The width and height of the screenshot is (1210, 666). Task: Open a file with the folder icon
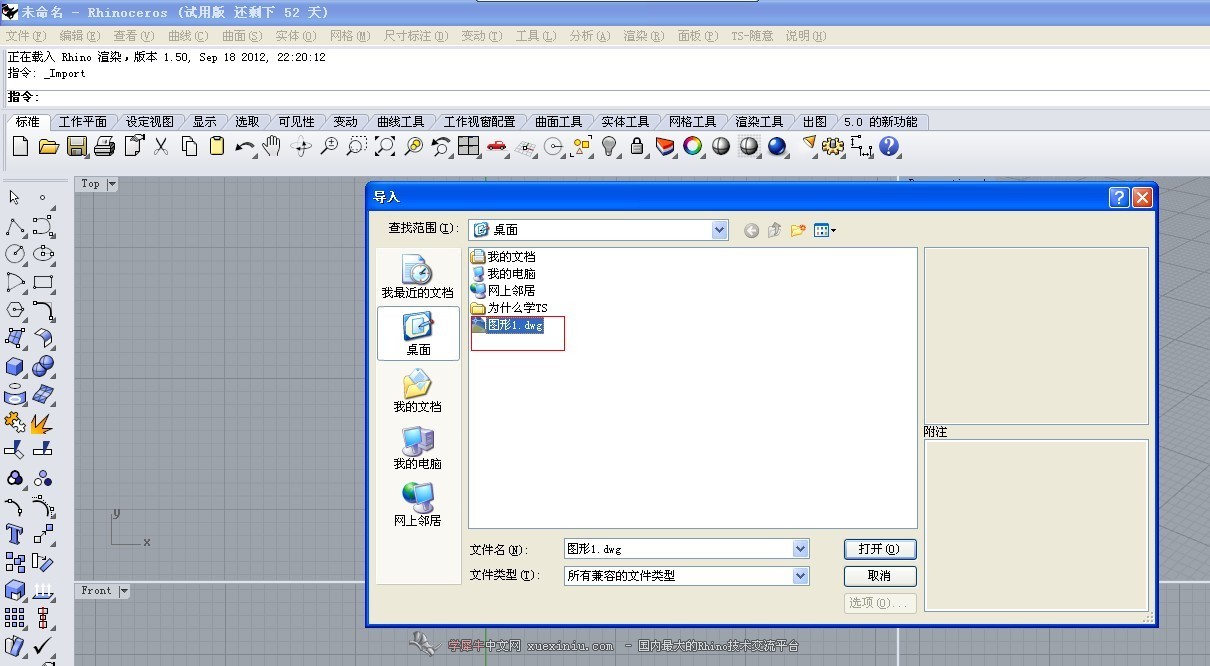pos(48,147)
